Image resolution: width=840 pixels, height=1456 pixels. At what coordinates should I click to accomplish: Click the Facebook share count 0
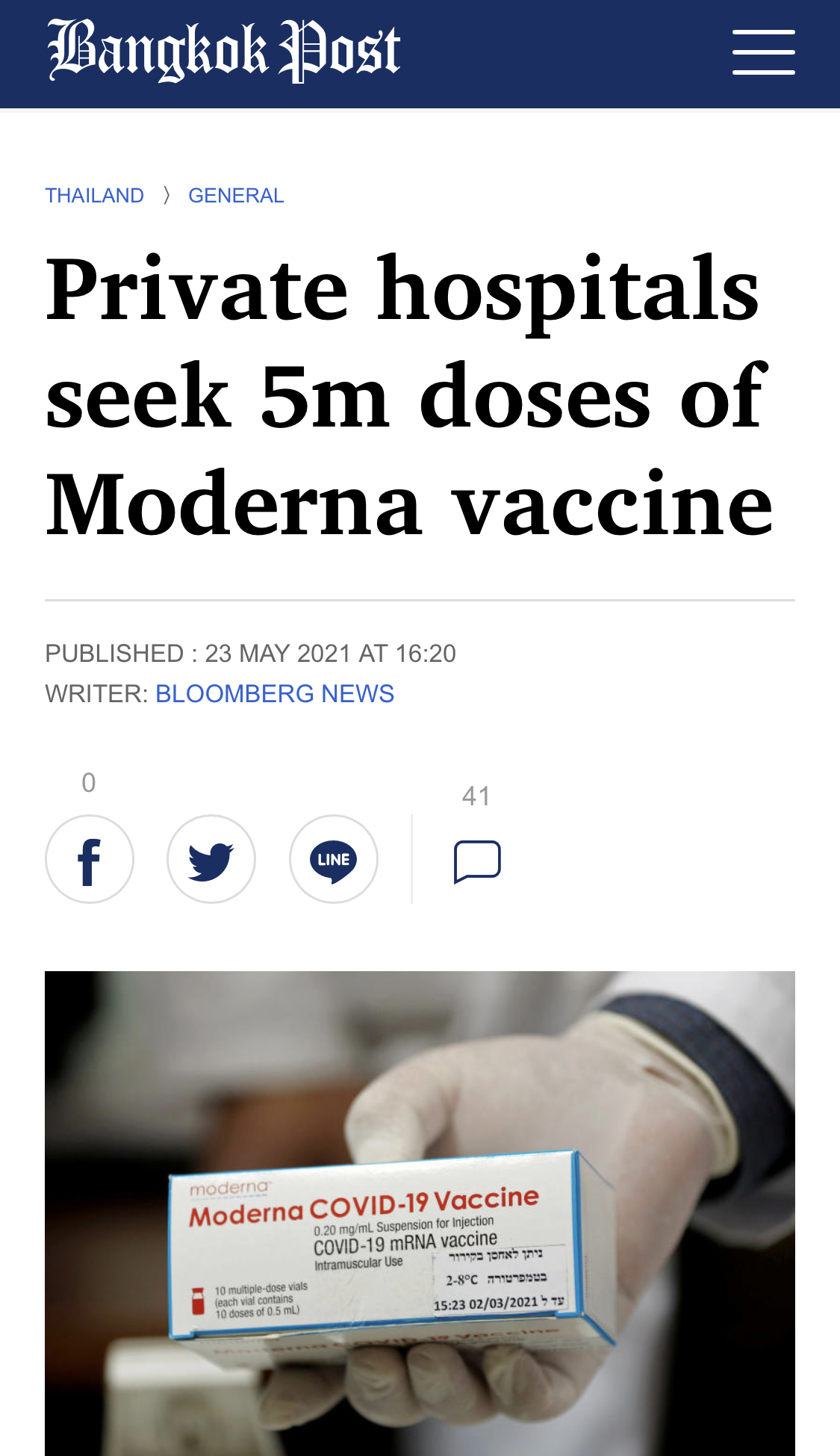pyautogui.click(x=89, y=783)
